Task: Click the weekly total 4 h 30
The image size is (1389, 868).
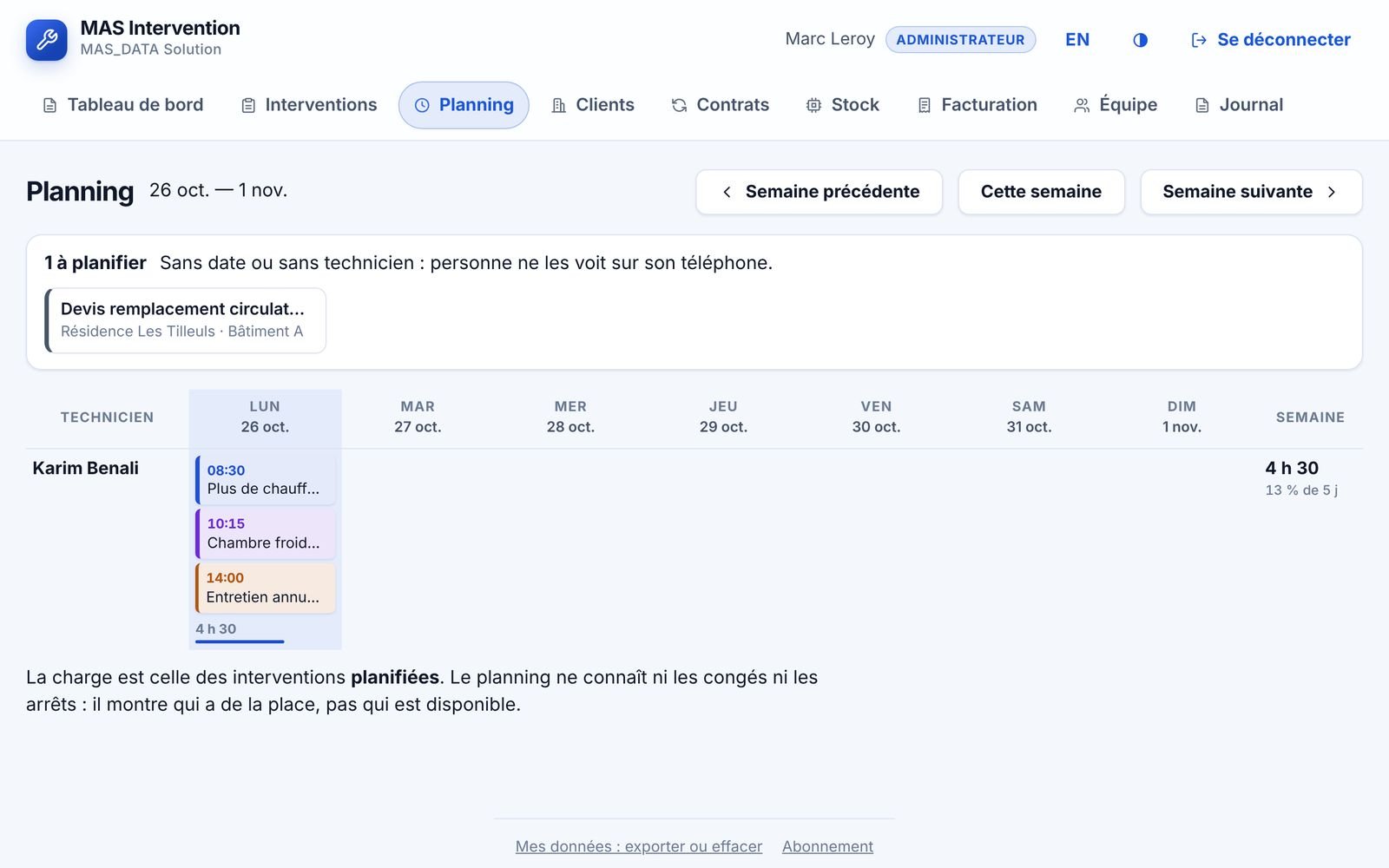Action: click(1292, 469)
